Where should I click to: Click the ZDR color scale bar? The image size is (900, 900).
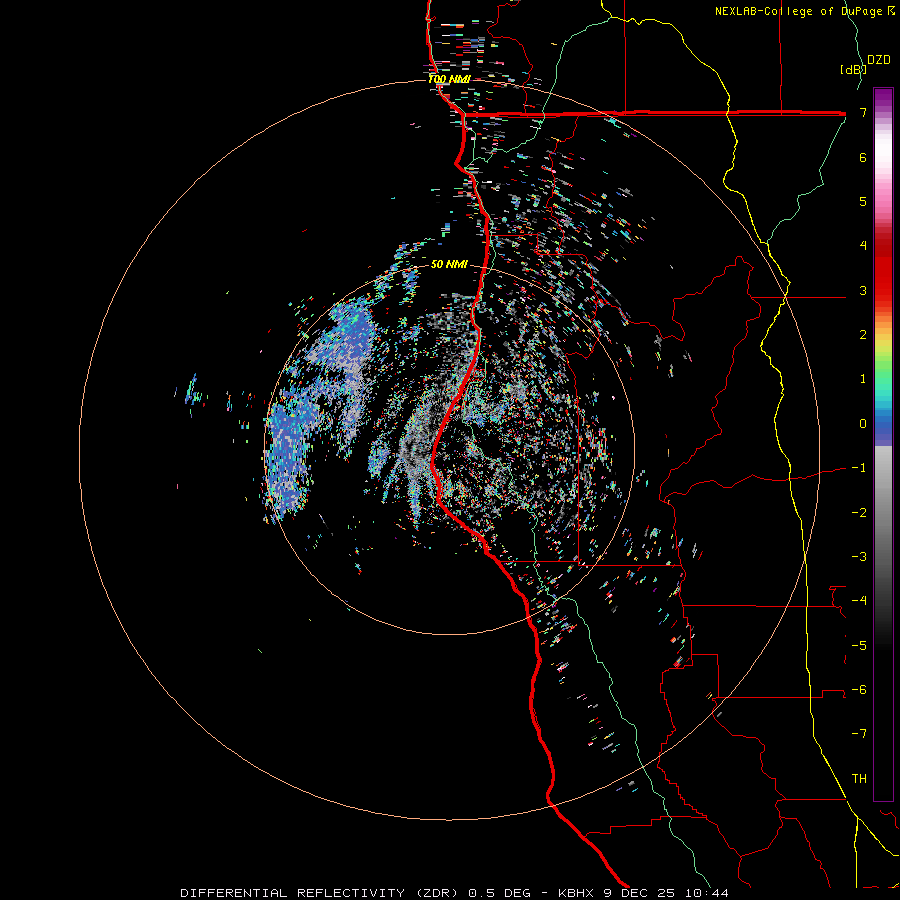[x=883, y=444]
